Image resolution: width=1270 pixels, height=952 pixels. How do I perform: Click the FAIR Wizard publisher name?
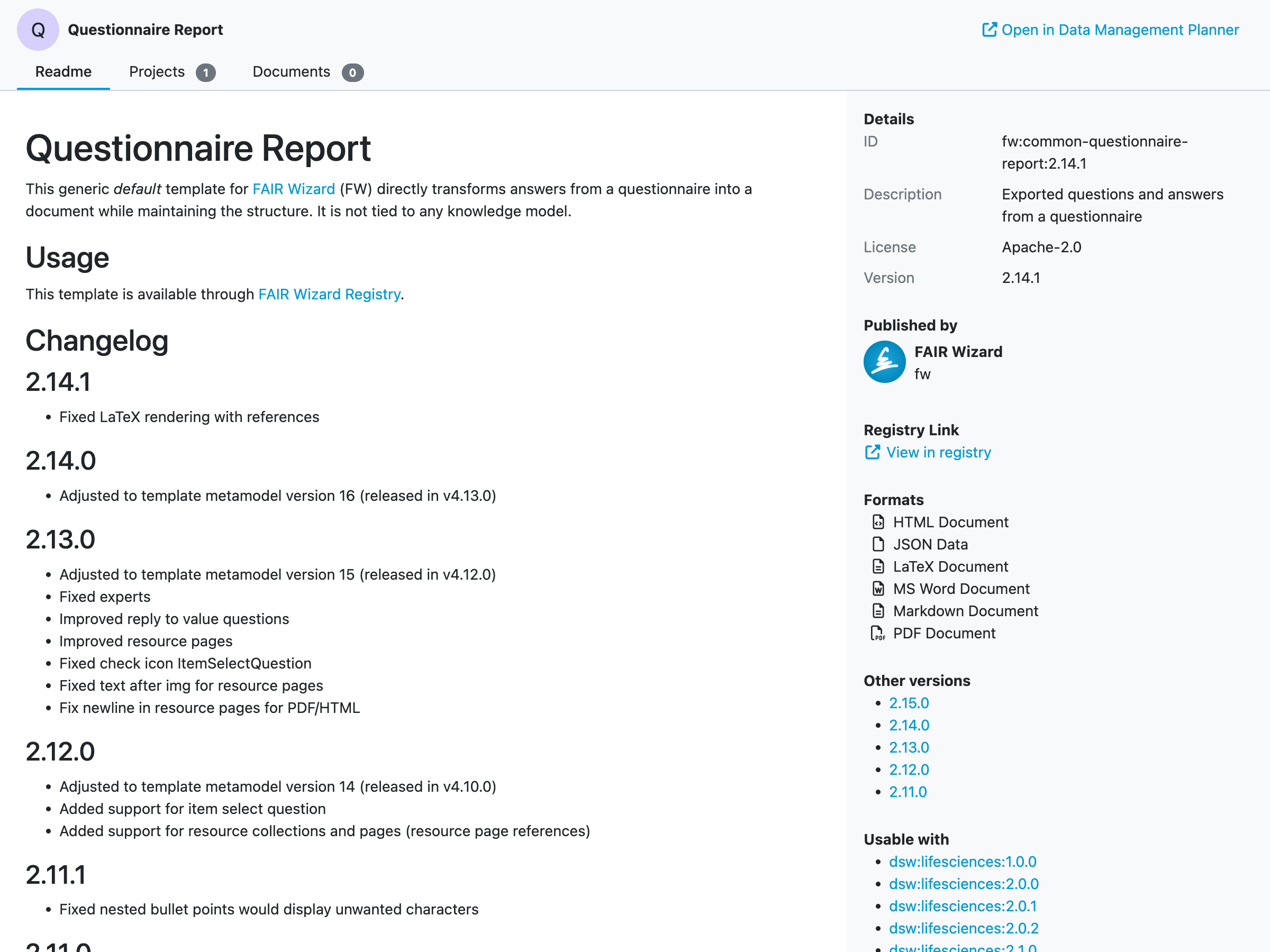958,352
